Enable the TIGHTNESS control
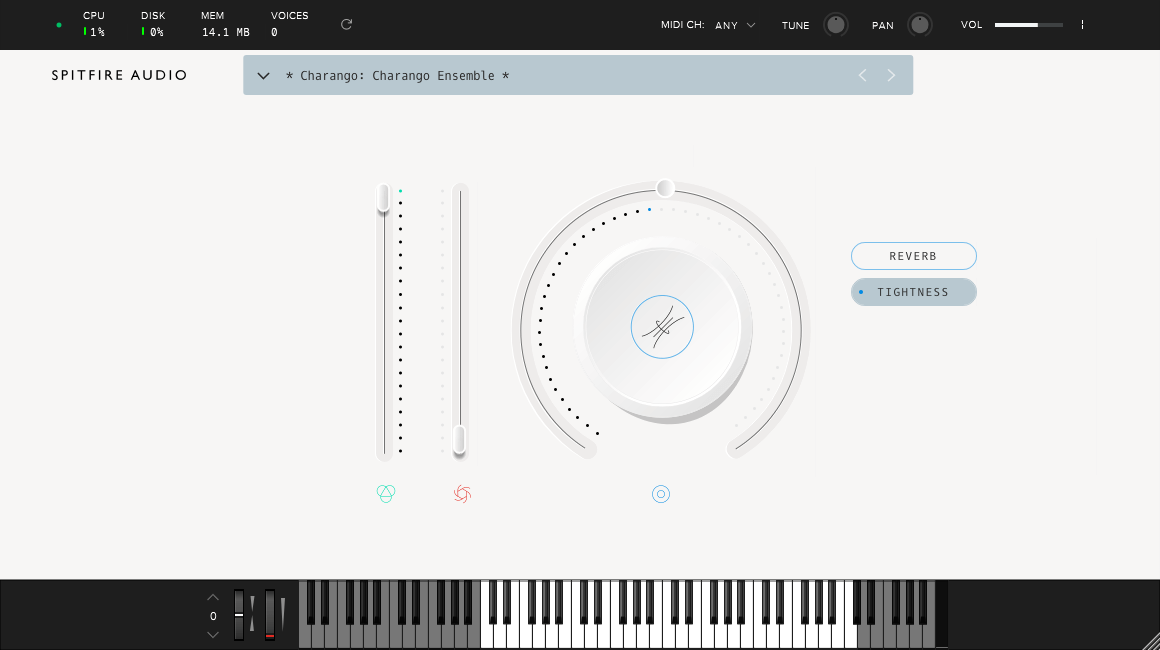 click(x=913, y=292)
